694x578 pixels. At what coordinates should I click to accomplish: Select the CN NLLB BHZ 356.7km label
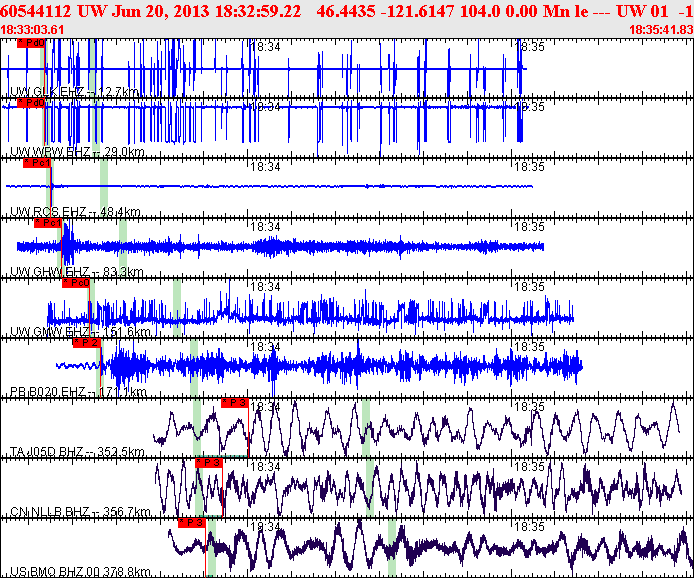click(x=78, y=512)
